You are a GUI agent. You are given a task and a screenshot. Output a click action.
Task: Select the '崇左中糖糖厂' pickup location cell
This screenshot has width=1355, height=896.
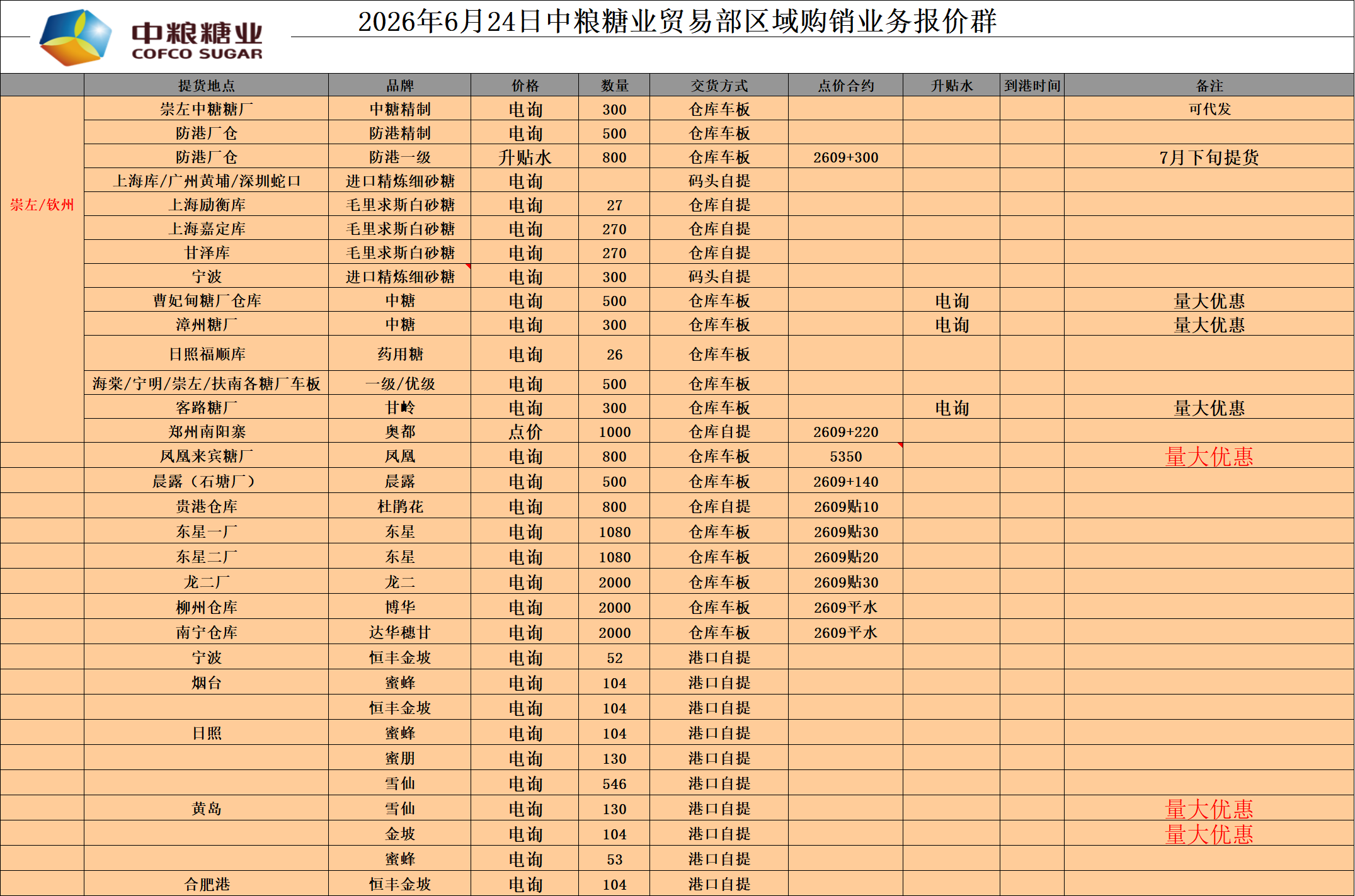coord(206,109)
